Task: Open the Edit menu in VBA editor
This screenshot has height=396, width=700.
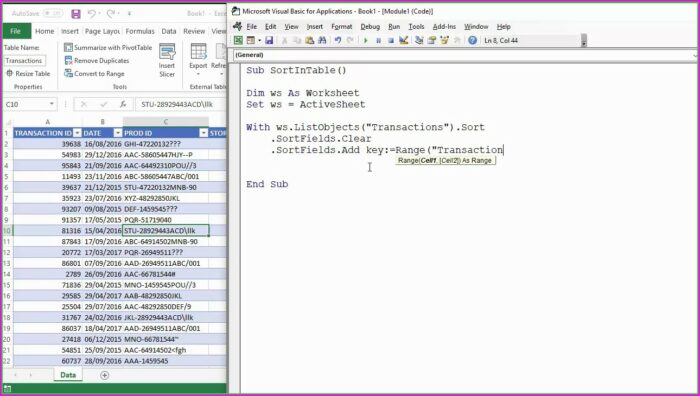Action: pyautogui.click(x=271, y=27)
